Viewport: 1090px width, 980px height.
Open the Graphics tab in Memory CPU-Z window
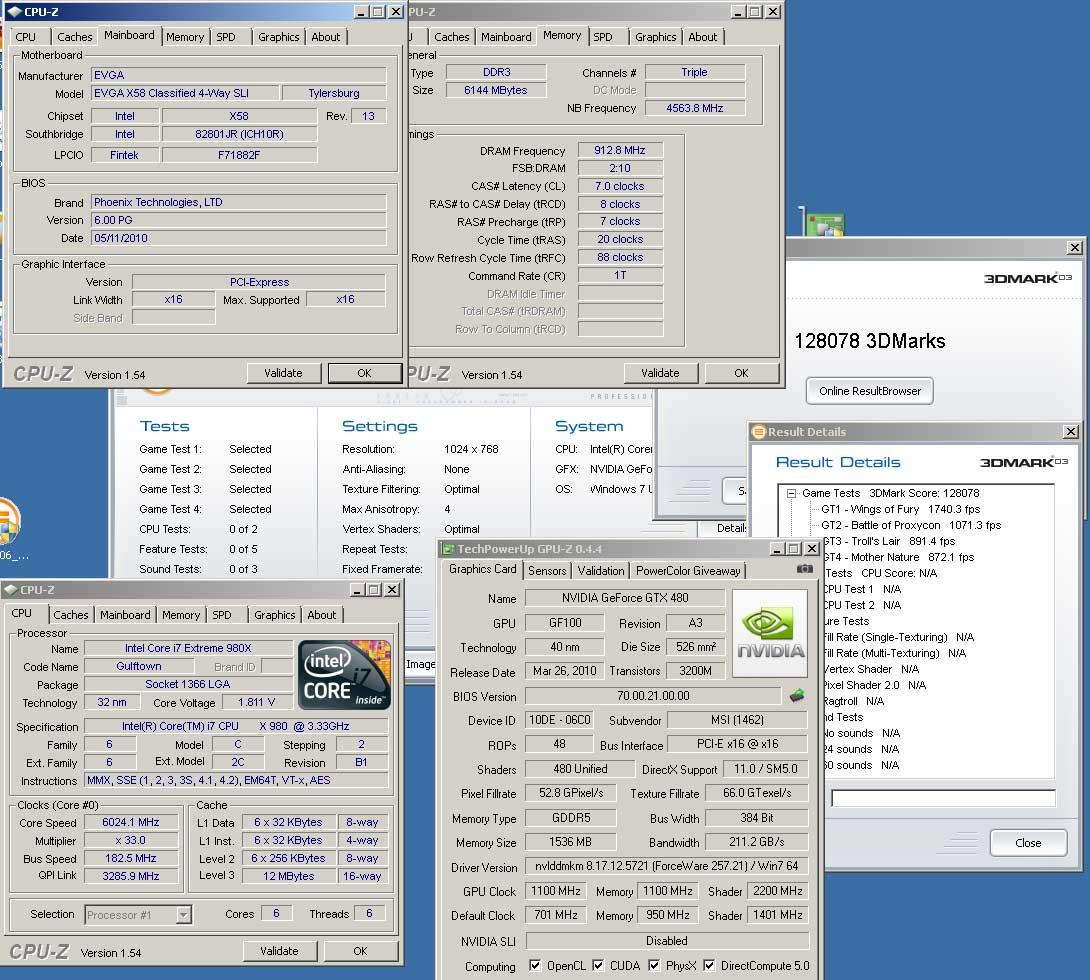coord(656,37)
